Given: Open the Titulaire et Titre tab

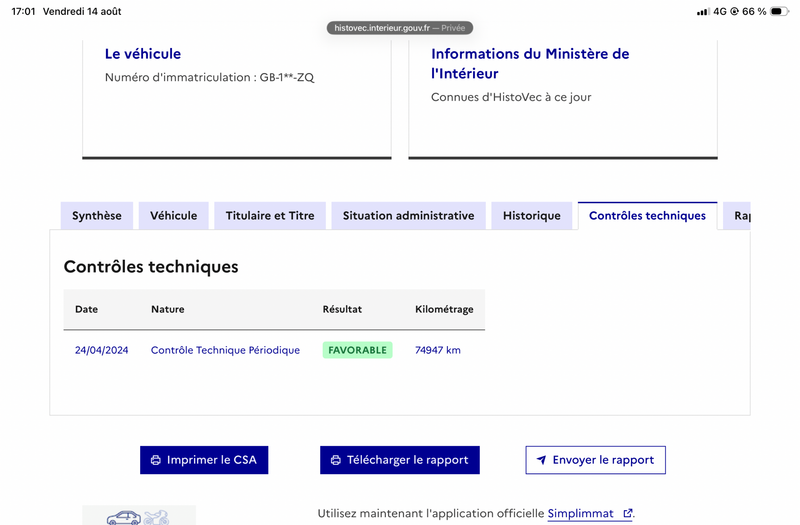Looking at the screenshot, I should 270,216.
